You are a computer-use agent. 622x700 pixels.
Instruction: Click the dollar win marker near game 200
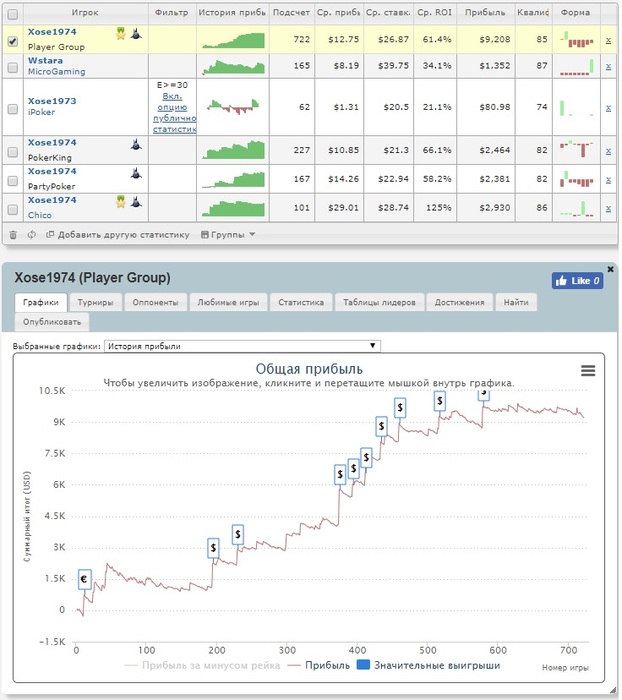pyautogui.click(x=213, y=548)
